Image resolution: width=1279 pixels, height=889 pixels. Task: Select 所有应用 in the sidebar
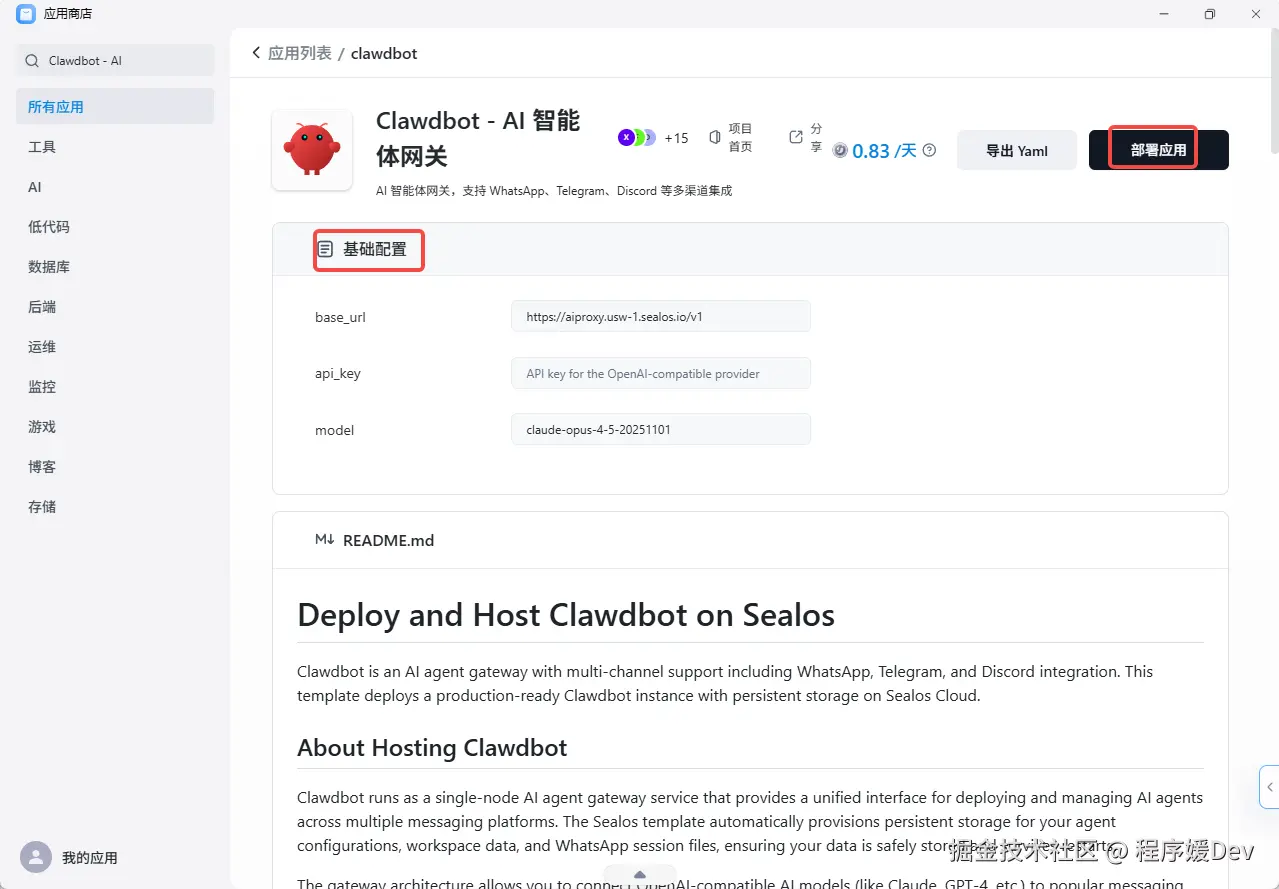pos(115,106)
